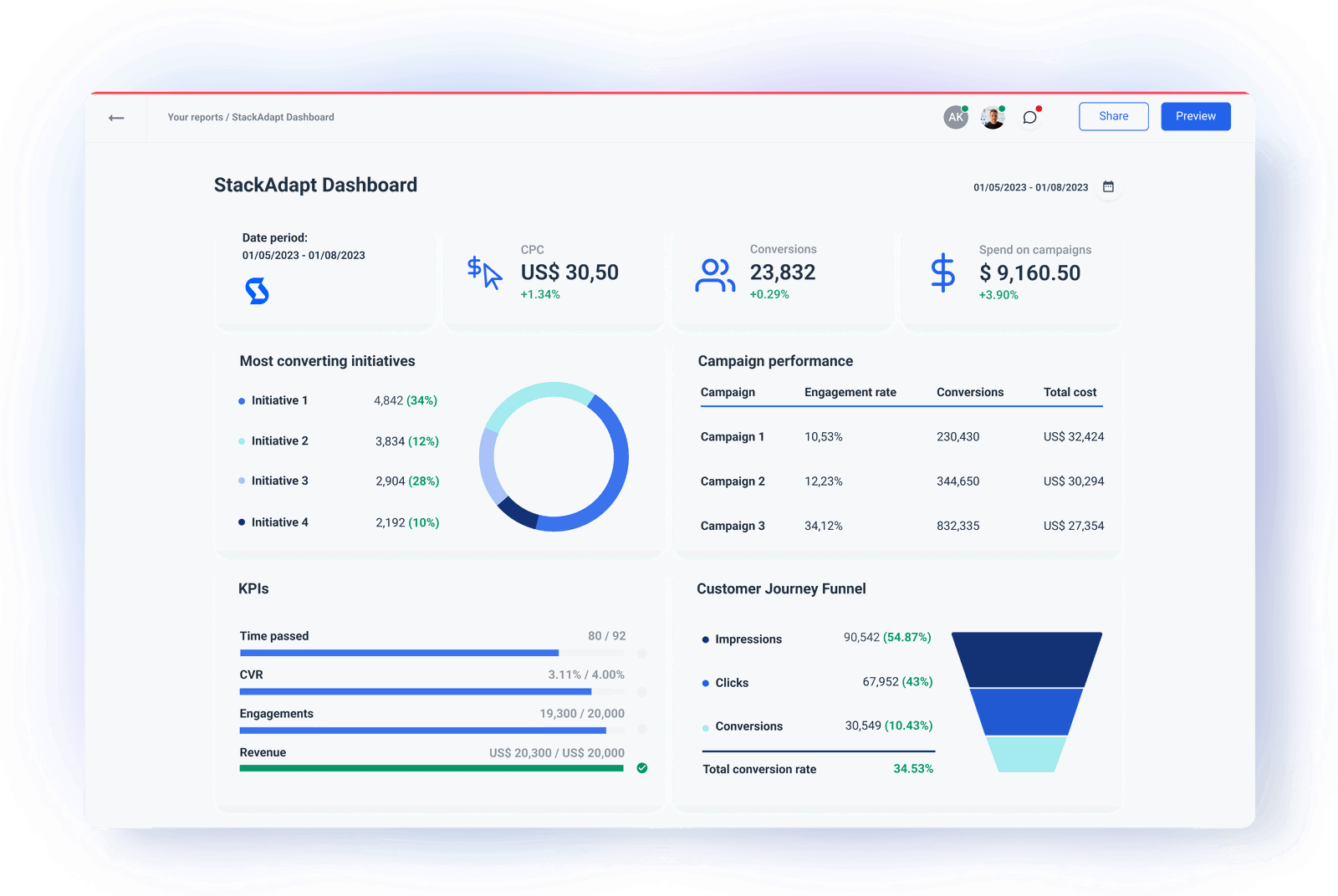Select the CPC cursor-dollar metric icon
1338x896 pixels.
[x=483, y=272]
